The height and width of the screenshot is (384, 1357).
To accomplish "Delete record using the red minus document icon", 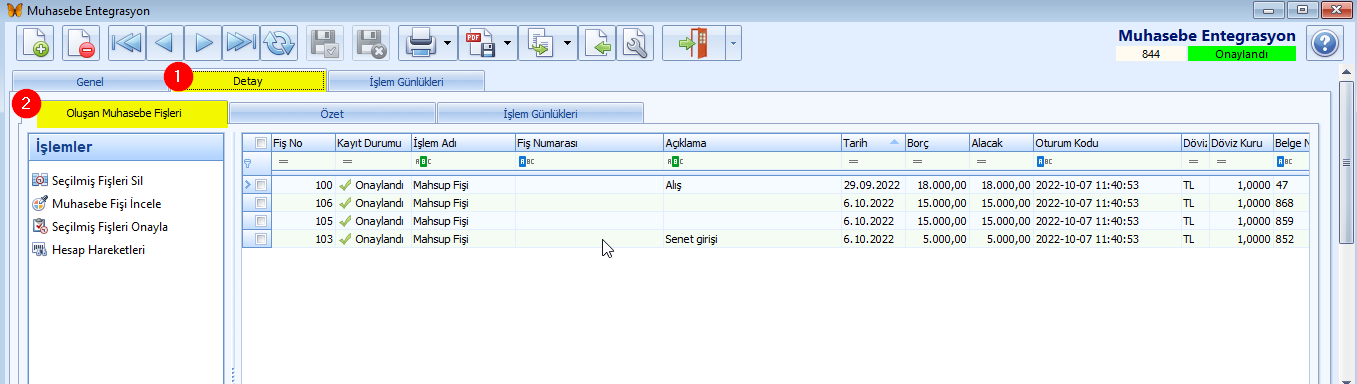I will click(81, 44).
